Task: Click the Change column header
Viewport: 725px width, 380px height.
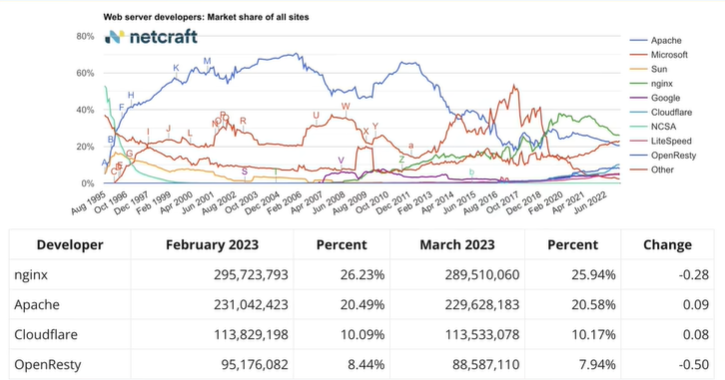Action: [667, 245]
